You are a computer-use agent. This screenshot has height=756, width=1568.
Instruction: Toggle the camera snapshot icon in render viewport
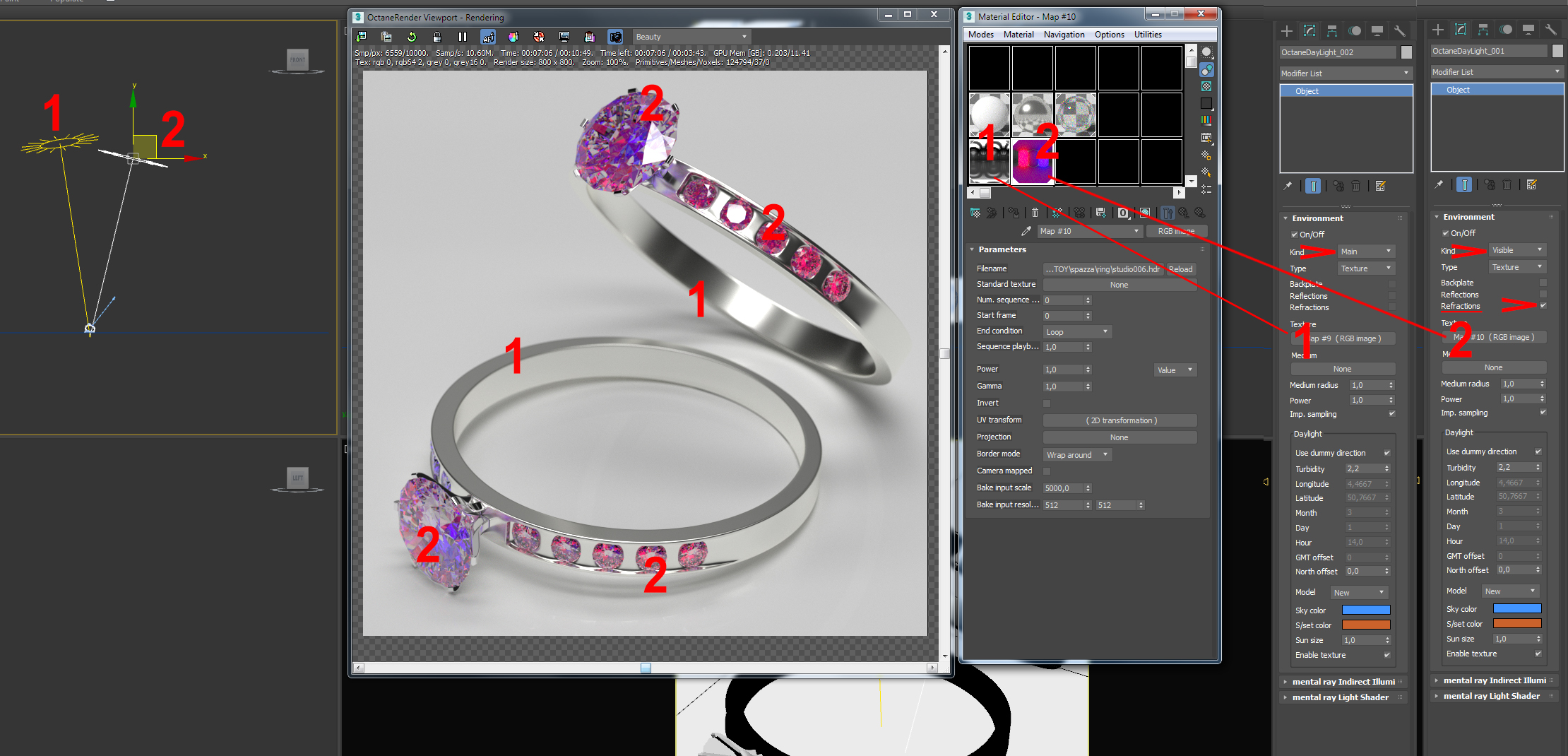coord(615,37)
